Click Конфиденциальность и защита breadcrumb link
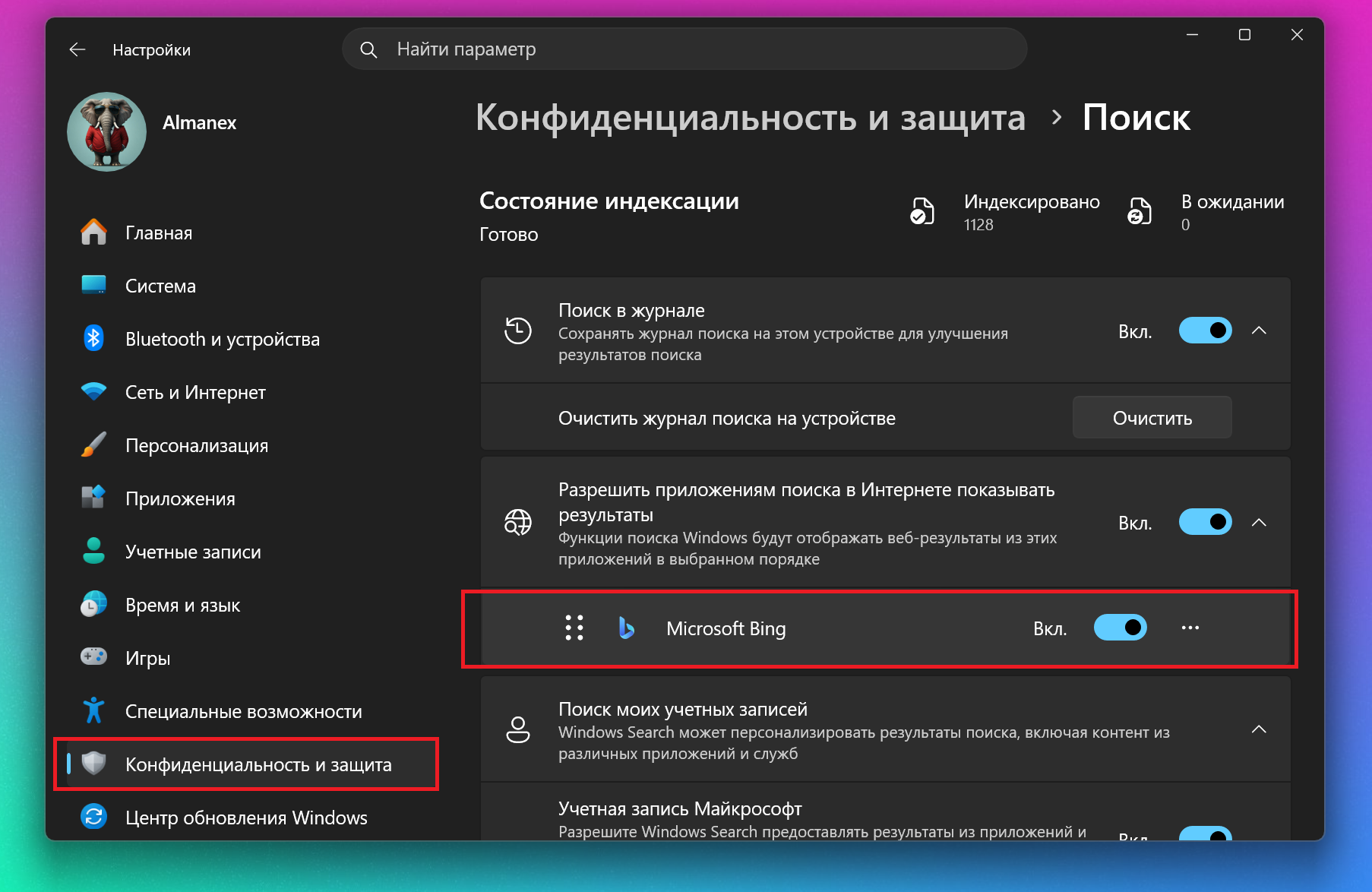 pos(751,119)
